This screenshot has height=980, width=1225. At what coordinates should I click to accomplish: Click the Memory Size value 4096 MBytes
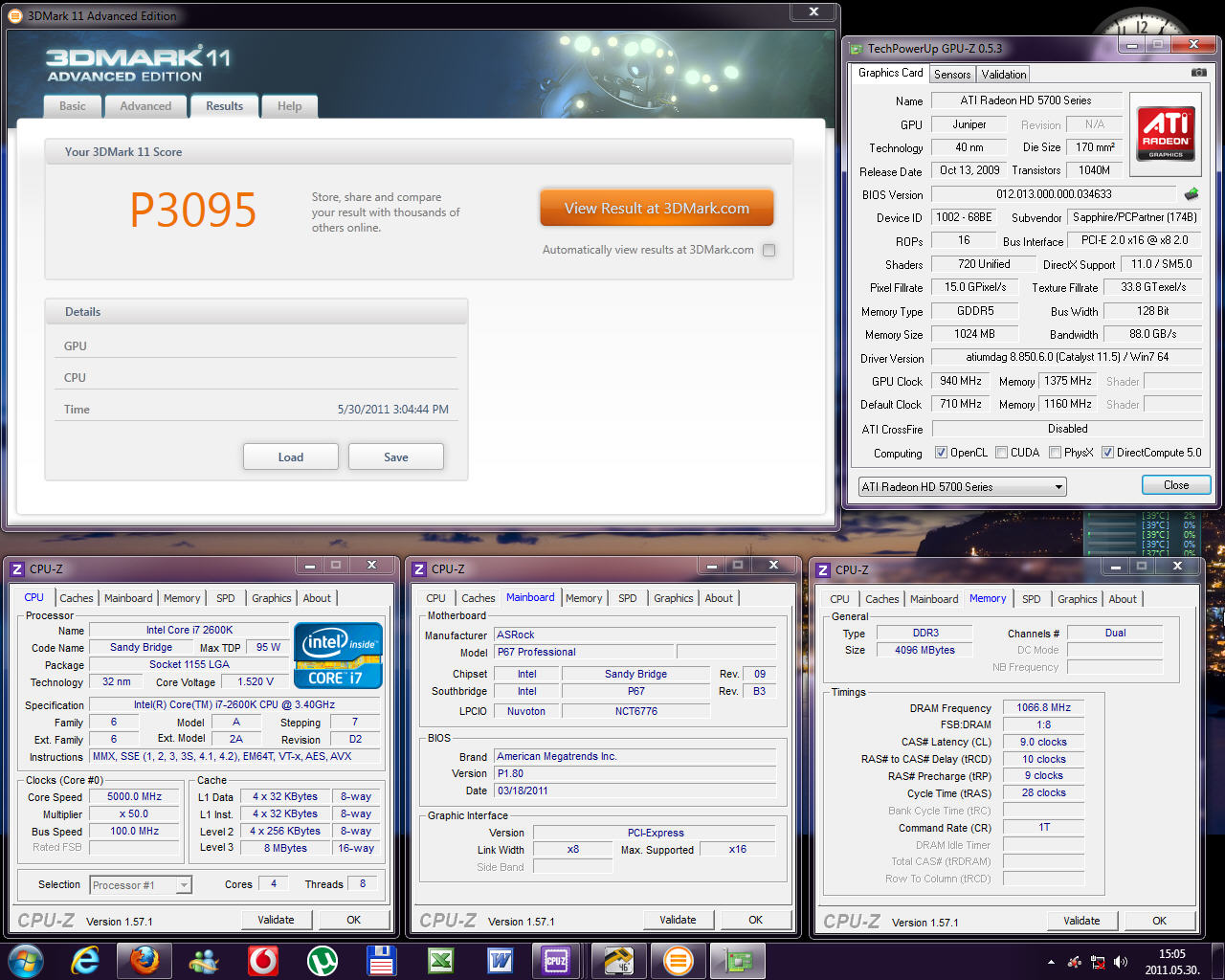pos(924,650)
